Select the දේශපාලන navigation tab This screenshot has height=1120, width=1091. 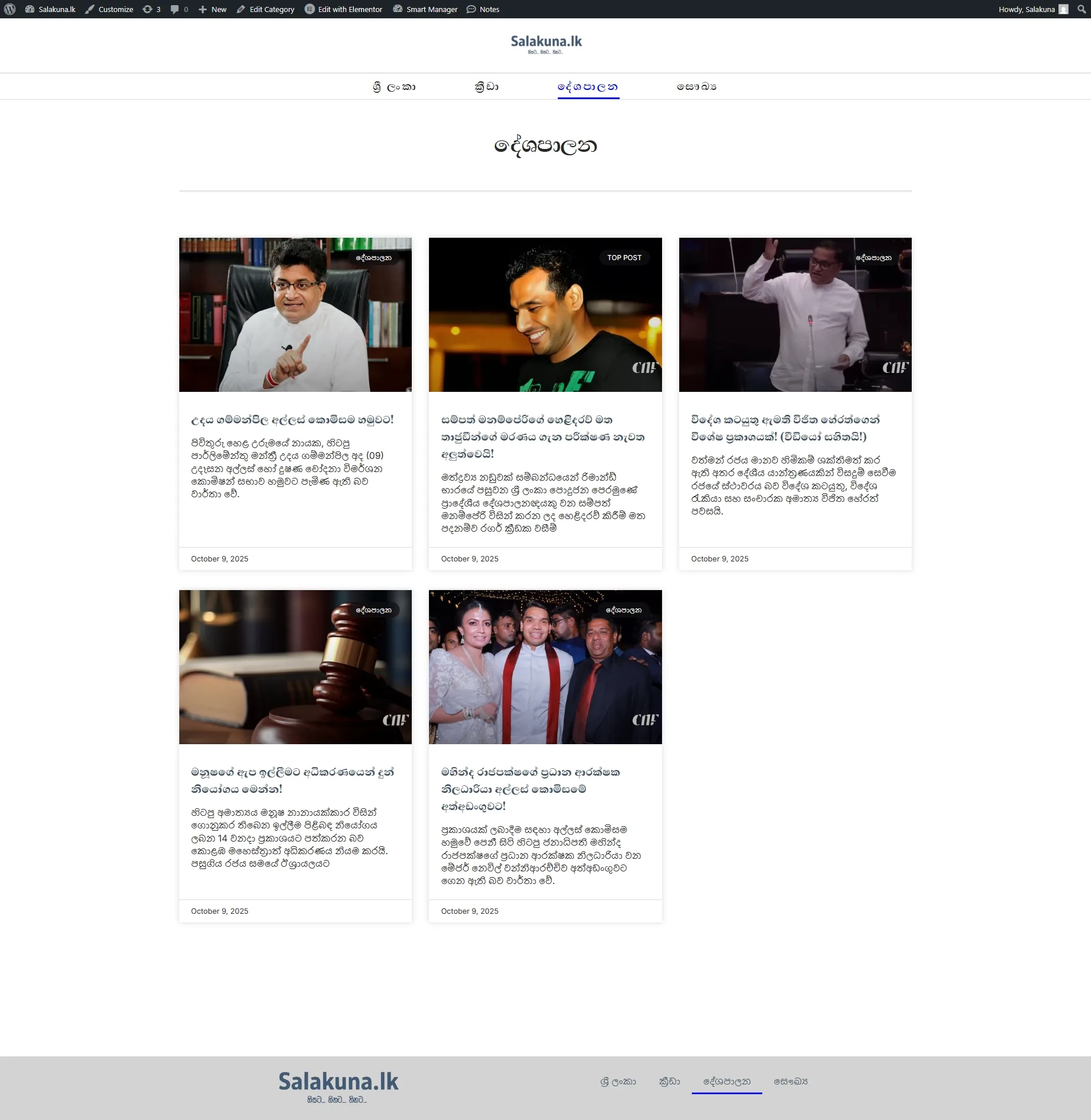pyautogui.click(x=588, y=87)
